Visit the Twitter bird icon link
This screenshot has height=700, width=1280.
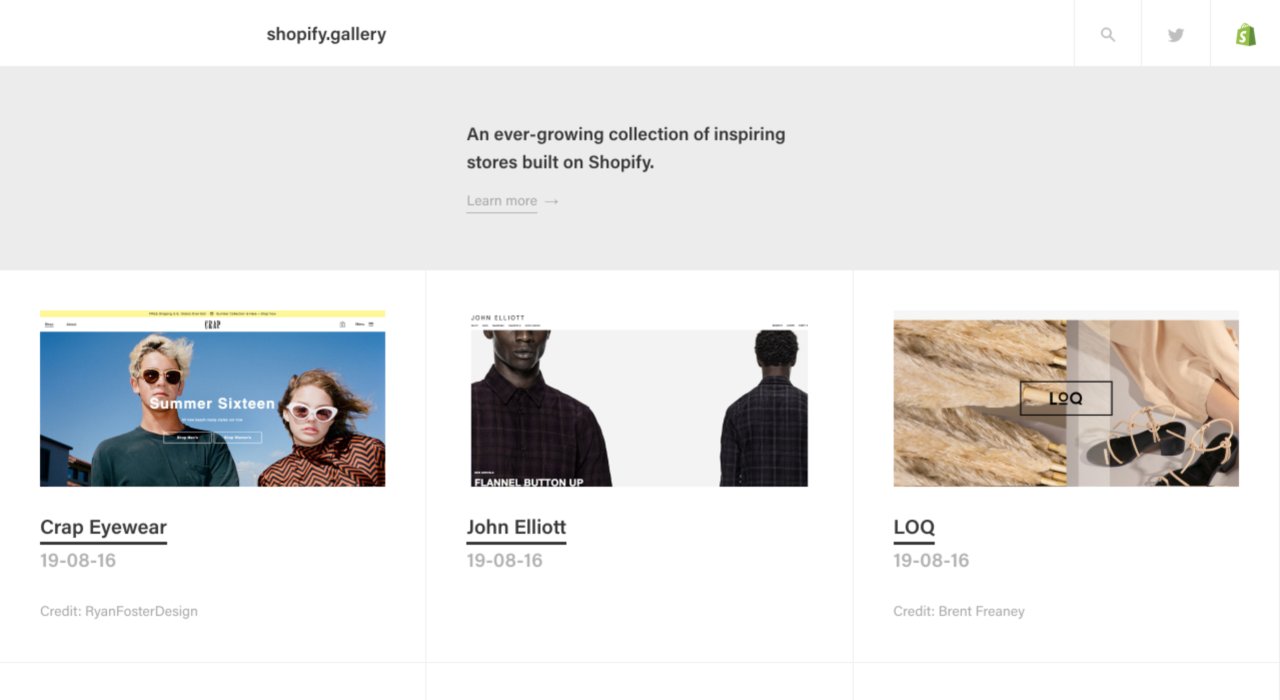pos(1176,35)
